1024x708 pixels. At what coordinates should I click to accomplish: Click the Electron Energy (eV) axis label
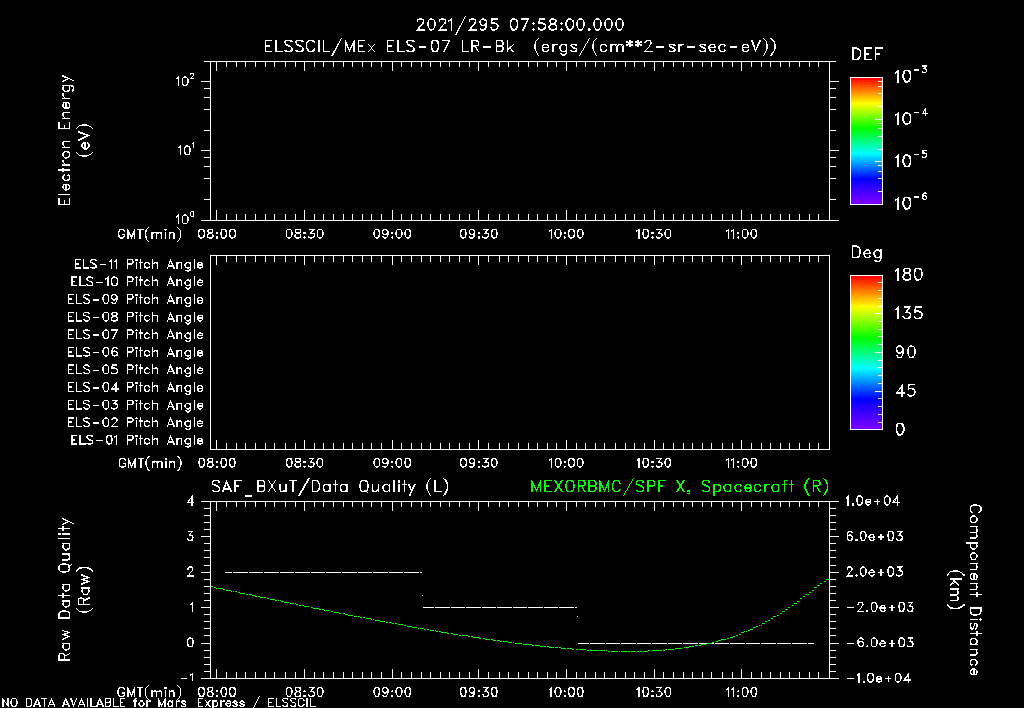click(x=74, y=140)
